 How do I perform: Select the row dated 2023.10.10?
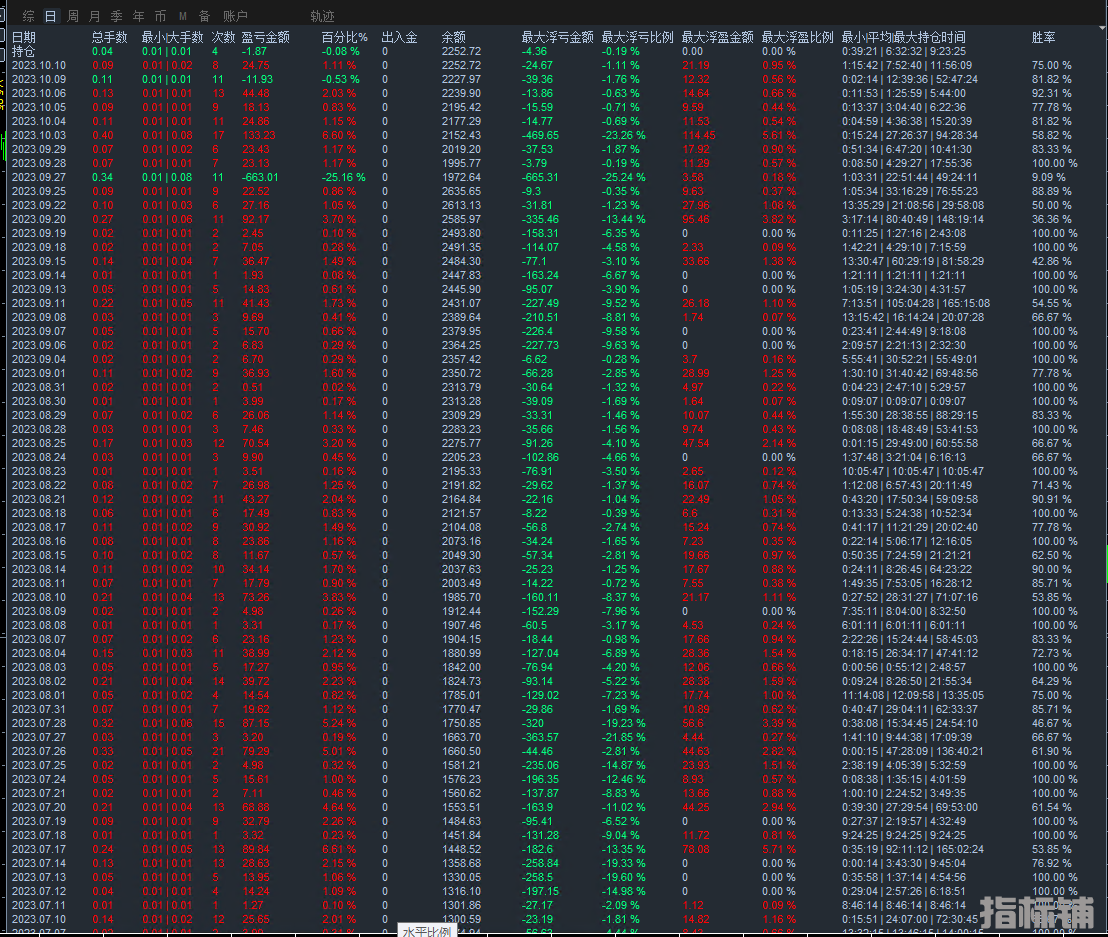point(555,65)
